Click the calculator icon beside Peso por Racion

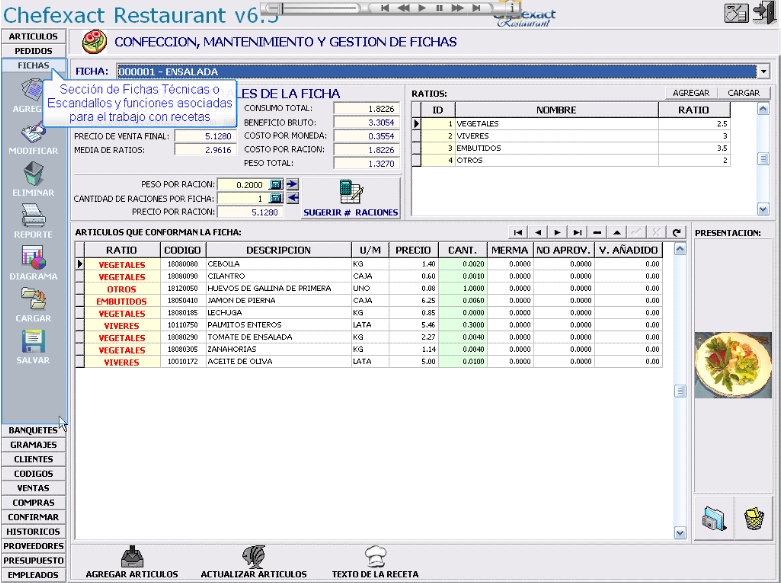point(275,184)
